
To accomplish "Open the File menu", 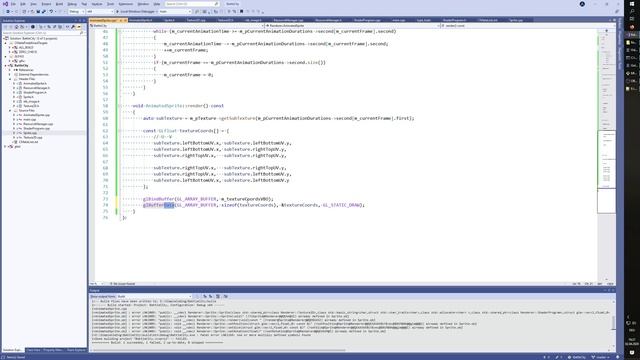I will tap(13, 4).
